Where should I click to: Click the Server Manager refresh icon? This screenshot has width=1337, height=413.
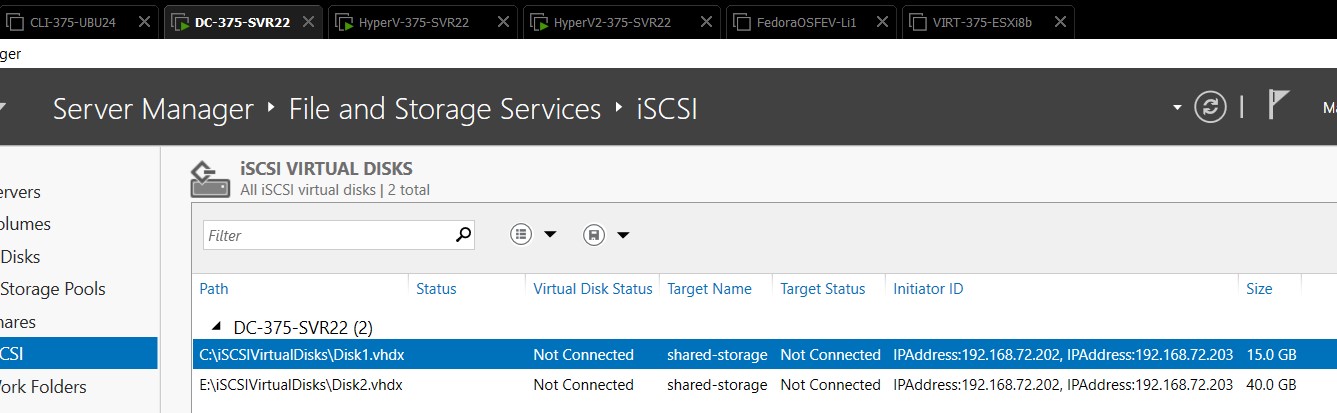coord(1210,107)
